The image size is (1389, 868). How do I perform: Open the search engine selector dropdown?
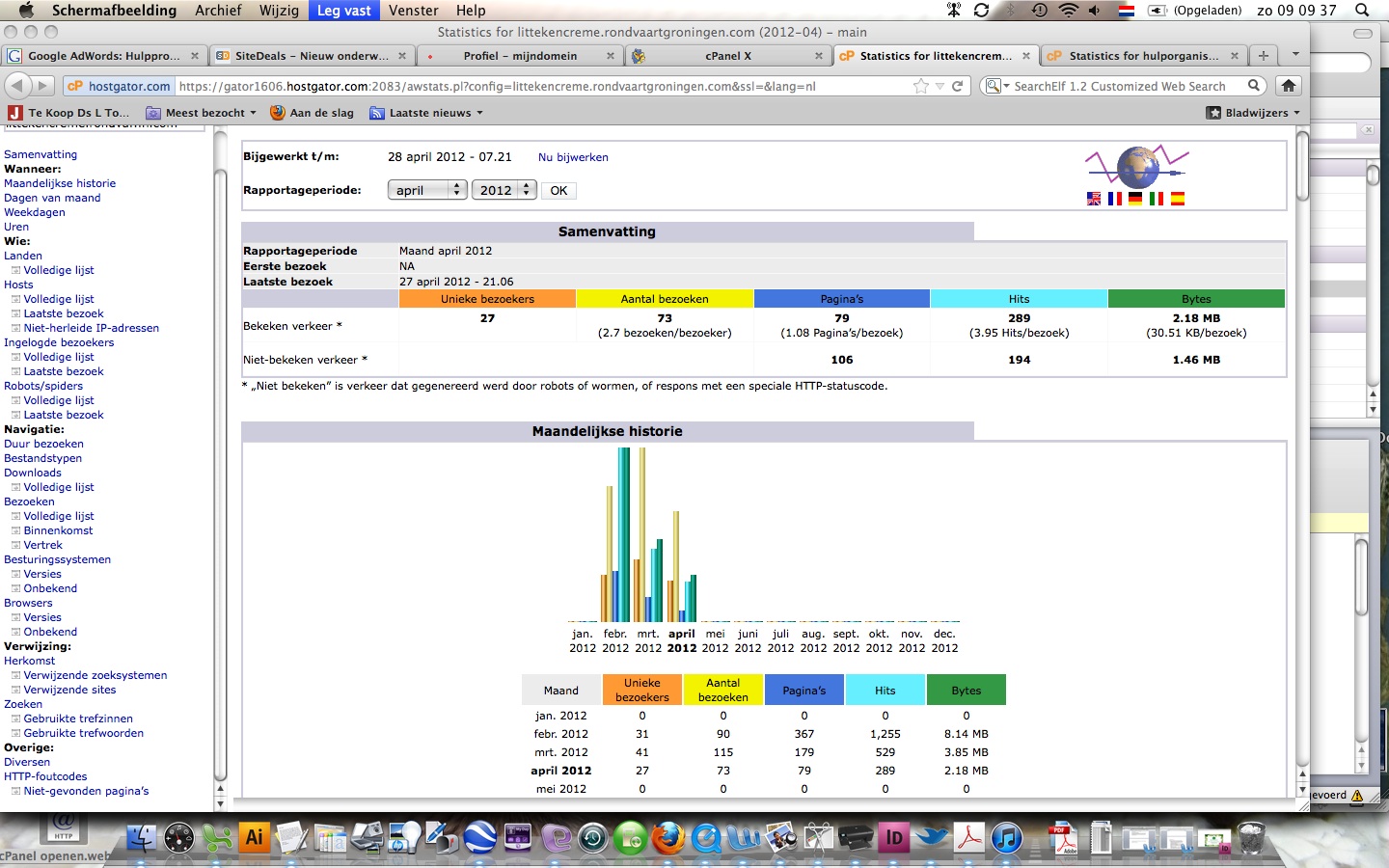tap(996, 86)
